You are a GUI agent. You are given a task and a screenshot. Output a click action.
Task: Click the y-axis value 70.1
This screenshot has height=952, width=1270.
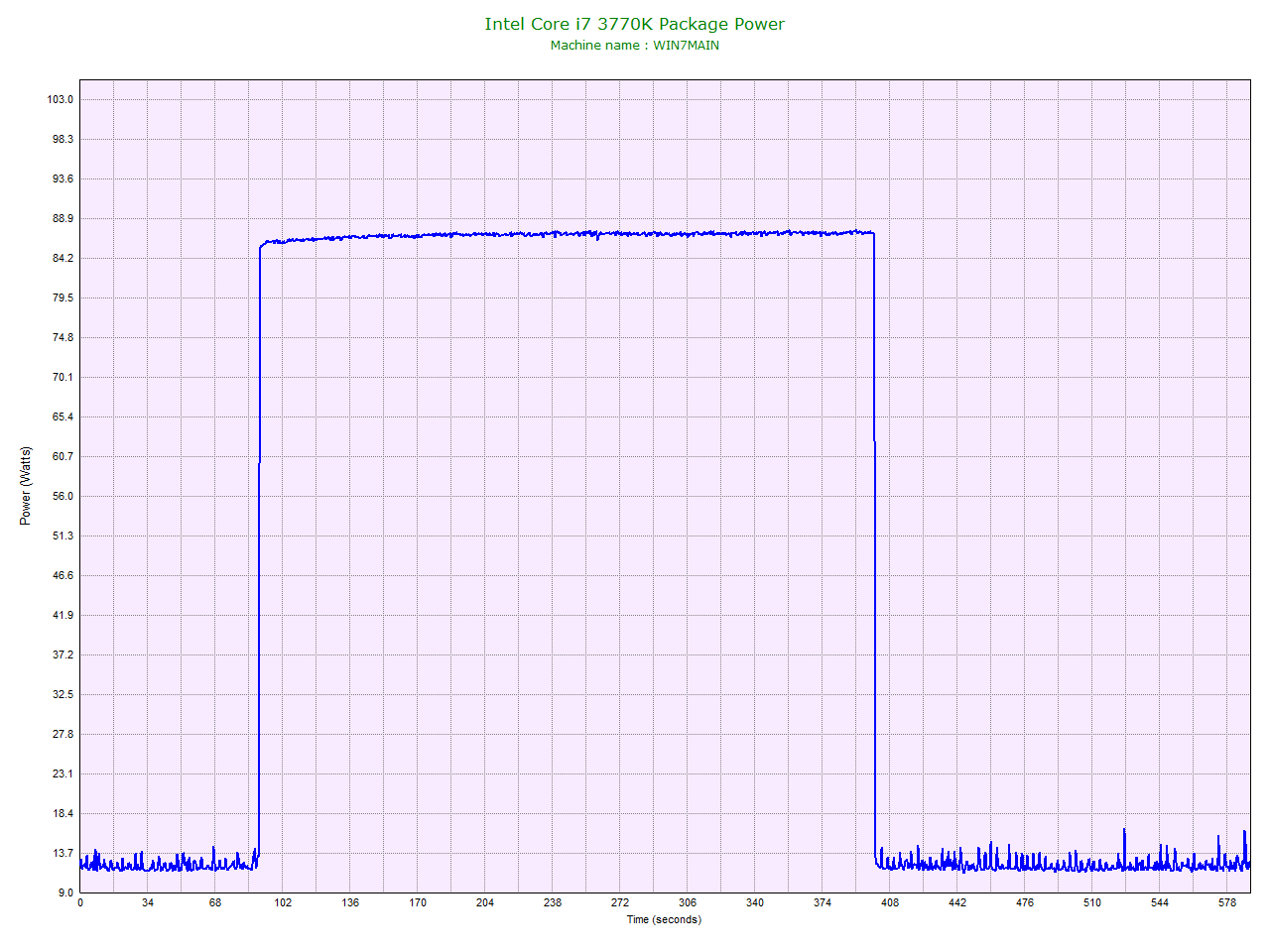[x=63, y=377]
